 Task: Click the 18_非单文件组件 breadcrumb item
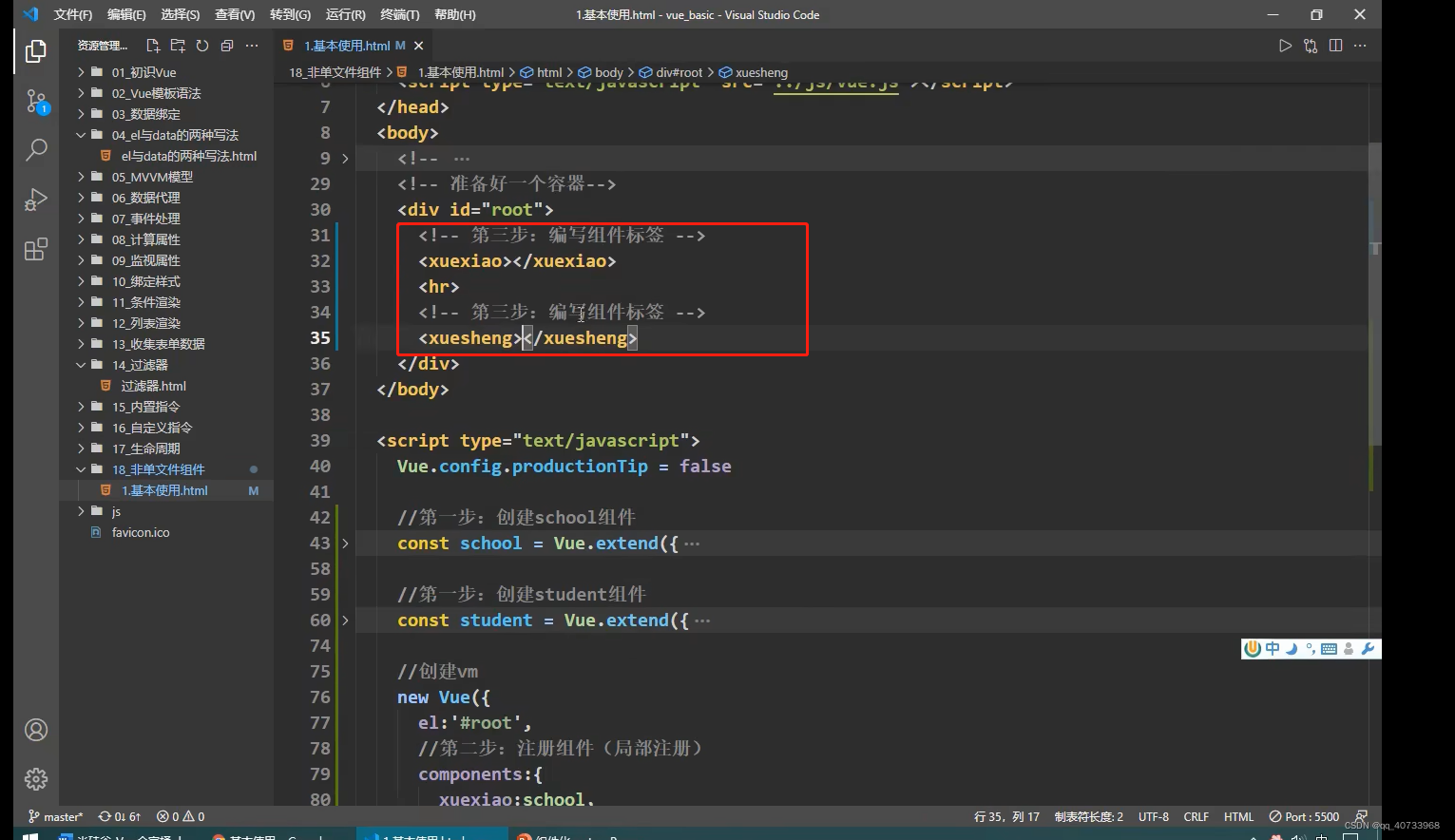(x=335, y=72)
